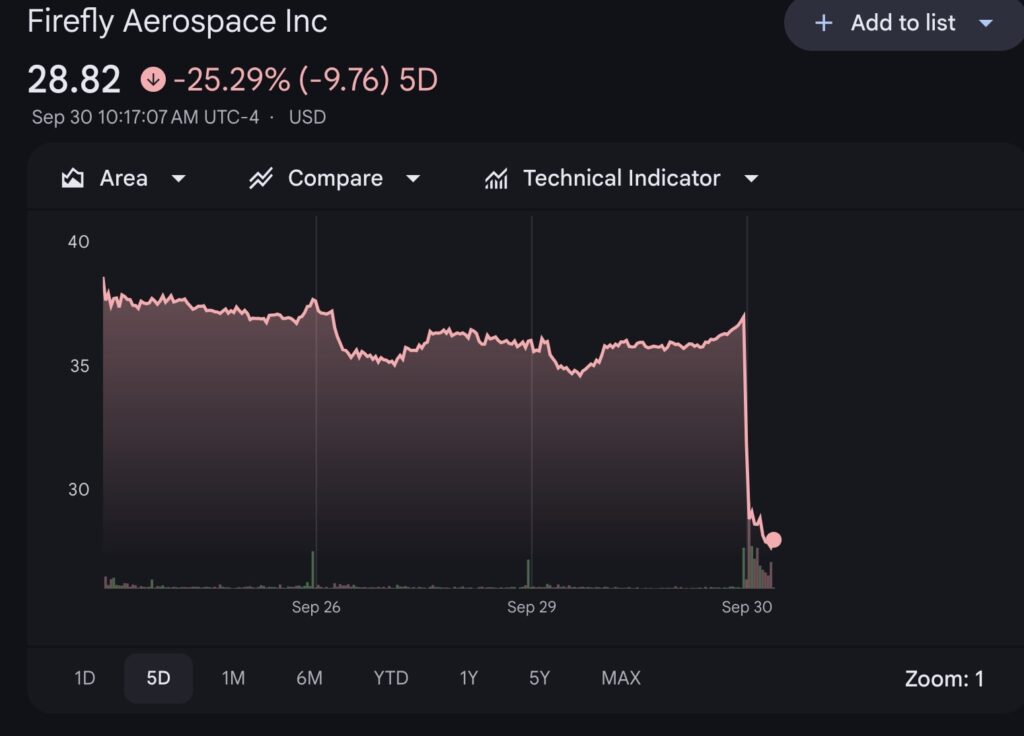Click the Compare lines icon

click(x=261, y=179)
